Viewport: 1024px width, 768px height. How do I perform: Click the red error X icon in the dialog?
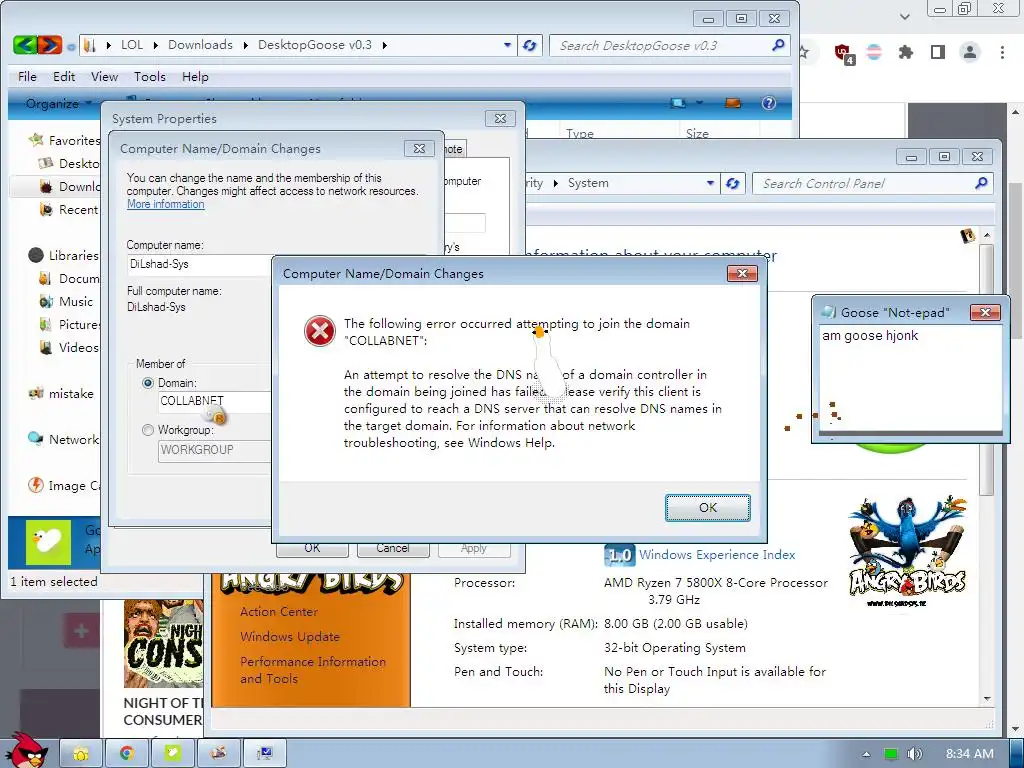[x=319, y=331]
